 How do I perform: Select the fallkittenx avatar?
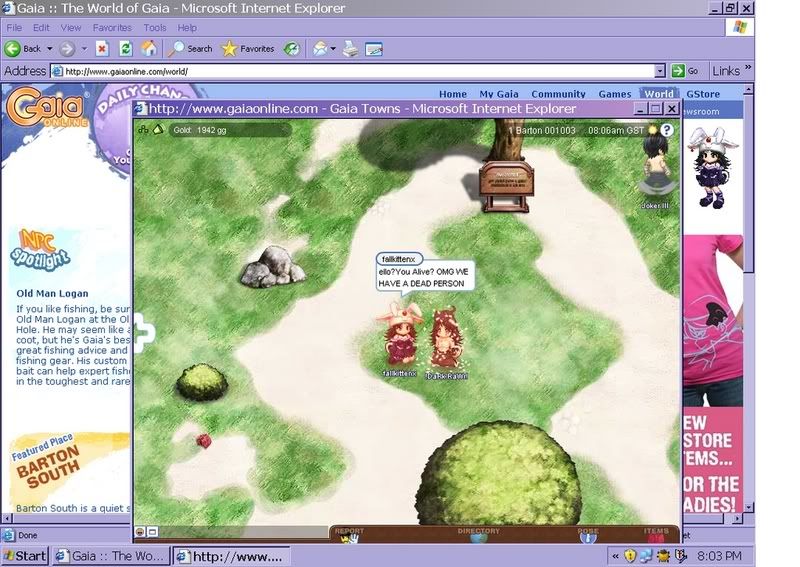[400, 334]
